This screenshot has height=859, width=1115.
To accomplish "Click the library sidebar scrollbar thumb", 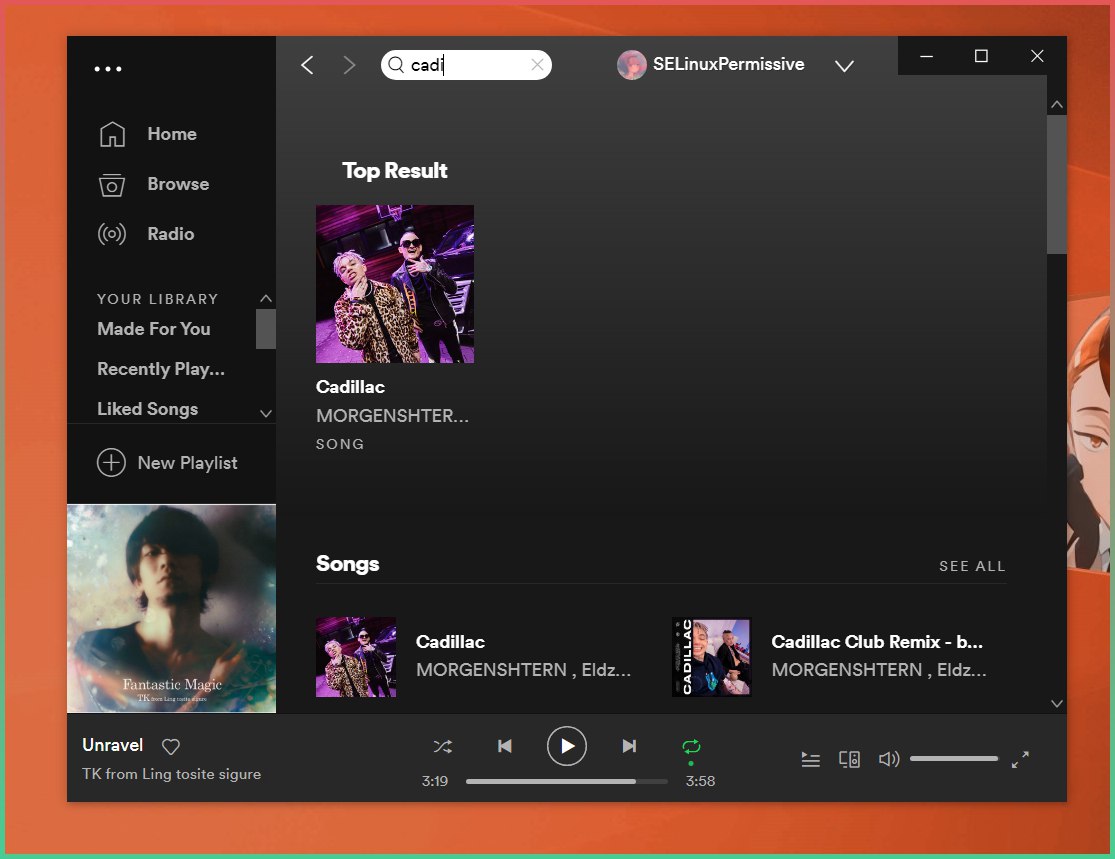I will 265,329.
